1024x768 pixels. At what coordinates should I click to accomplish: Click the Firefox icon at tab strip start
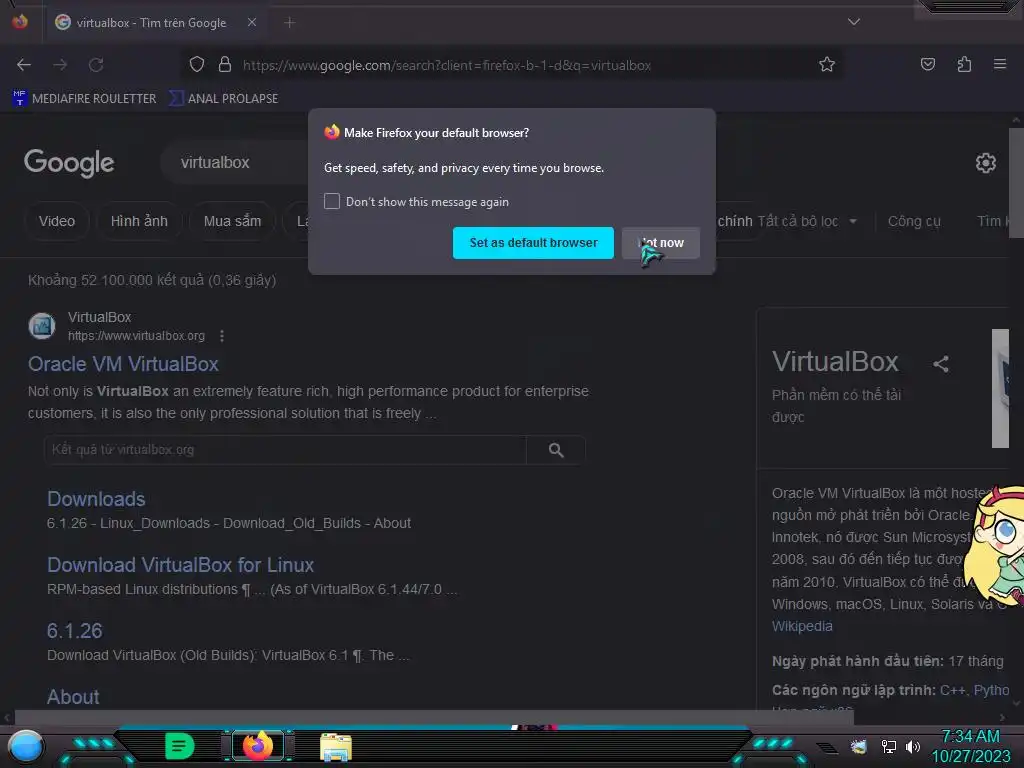20,22
